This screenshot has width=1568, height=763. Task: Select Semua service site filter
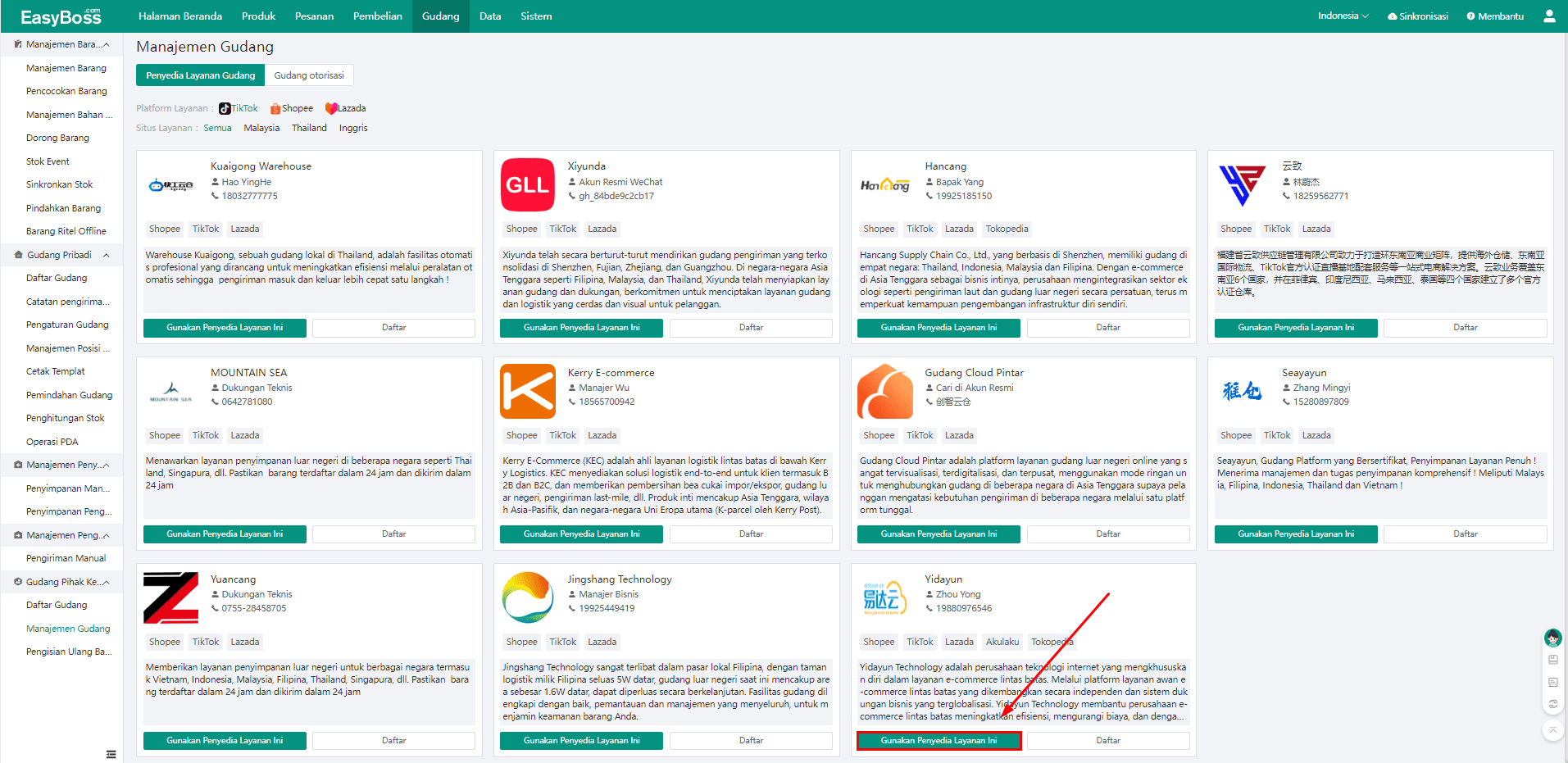coord(217,128)
